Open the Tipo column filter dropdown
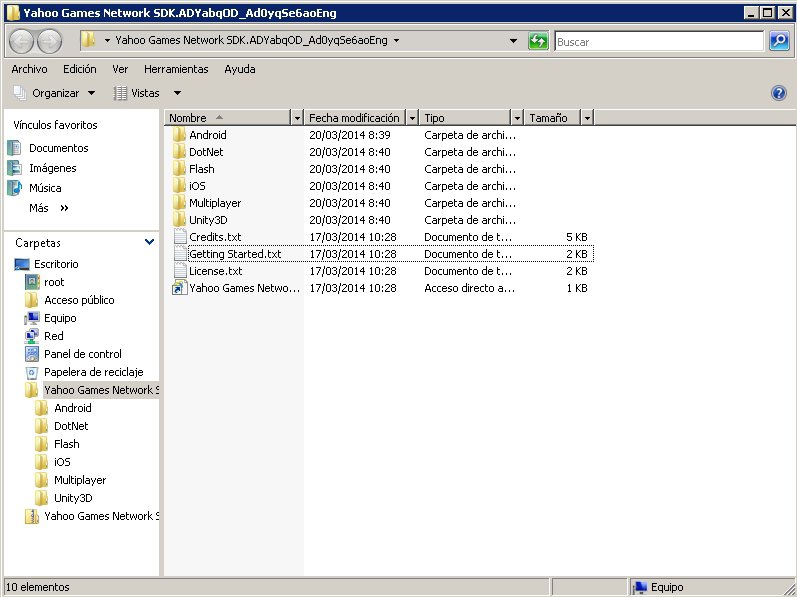The height and width of the screenshot is (597, 797). tap(517, 118)
